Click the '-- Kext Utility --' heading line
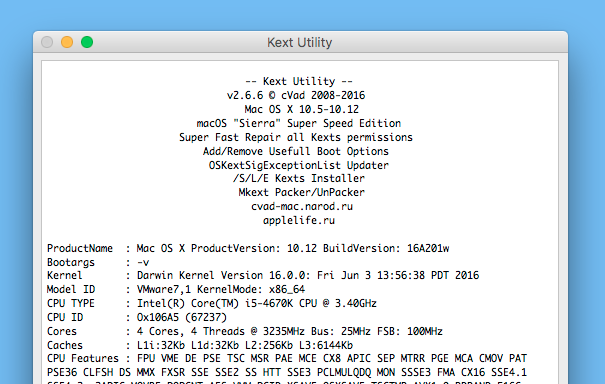Image resolution: width=605 pixels, height=384 pixels. point(299,81)
